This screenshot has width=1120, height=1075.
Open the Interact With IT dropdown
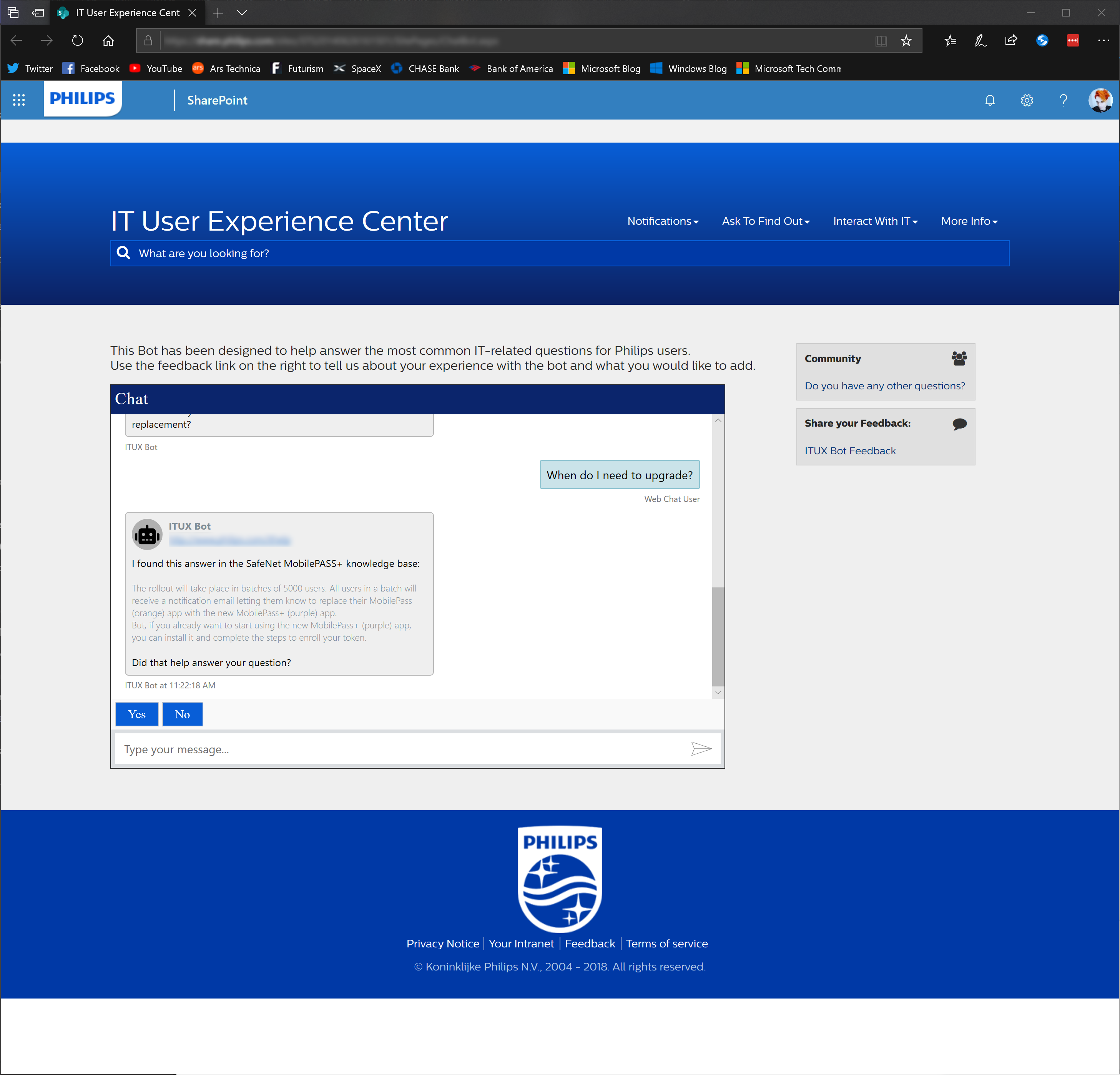[875, 221]
